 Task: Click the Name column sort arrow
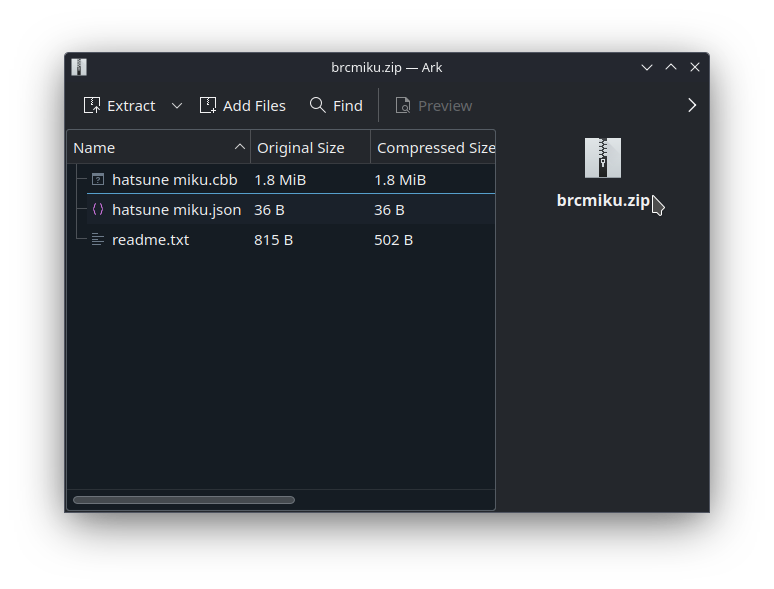pyautogui.click(x=240, y=147)
